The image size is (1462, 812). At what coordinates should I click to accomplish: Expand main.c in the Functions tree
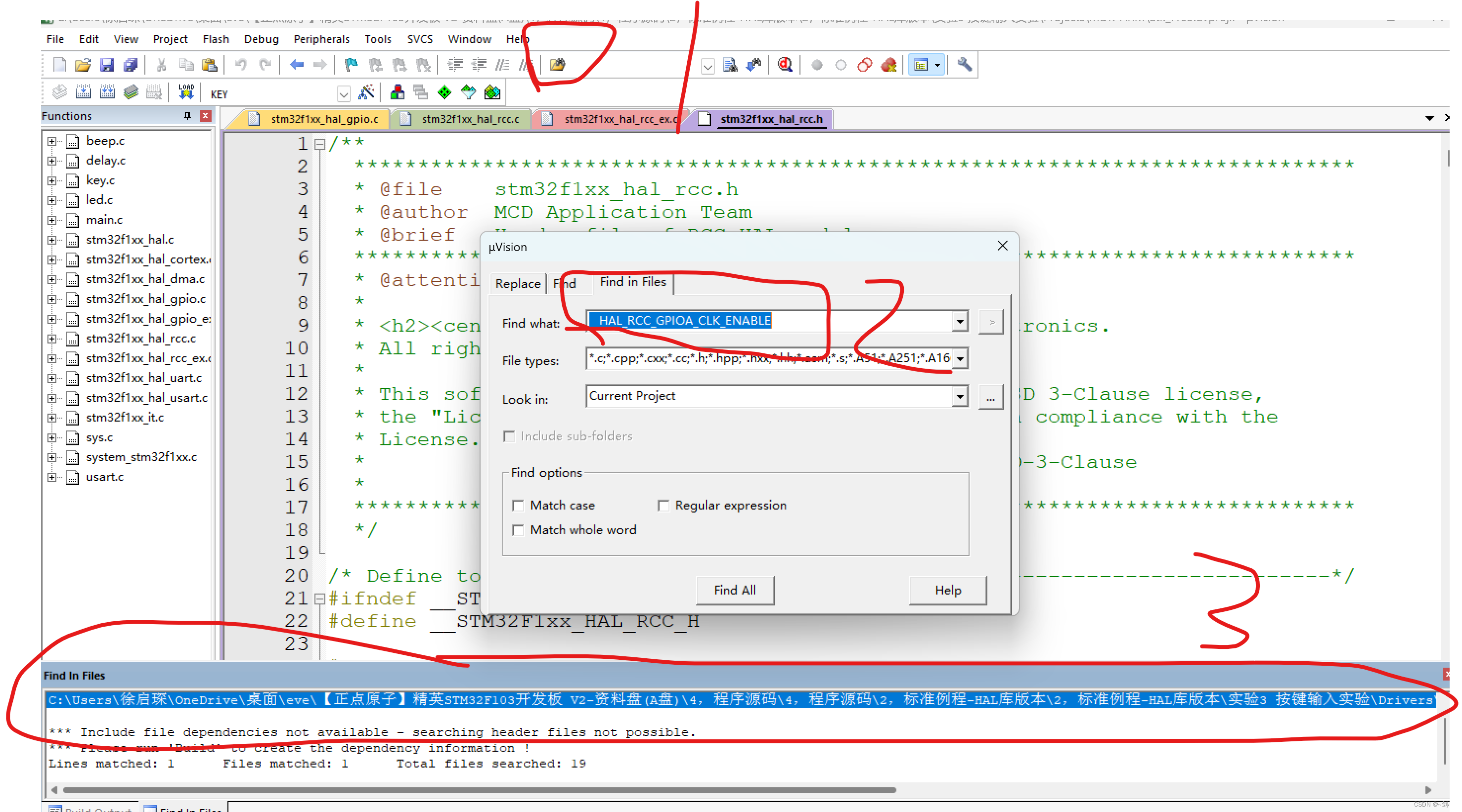click(52, 220)
